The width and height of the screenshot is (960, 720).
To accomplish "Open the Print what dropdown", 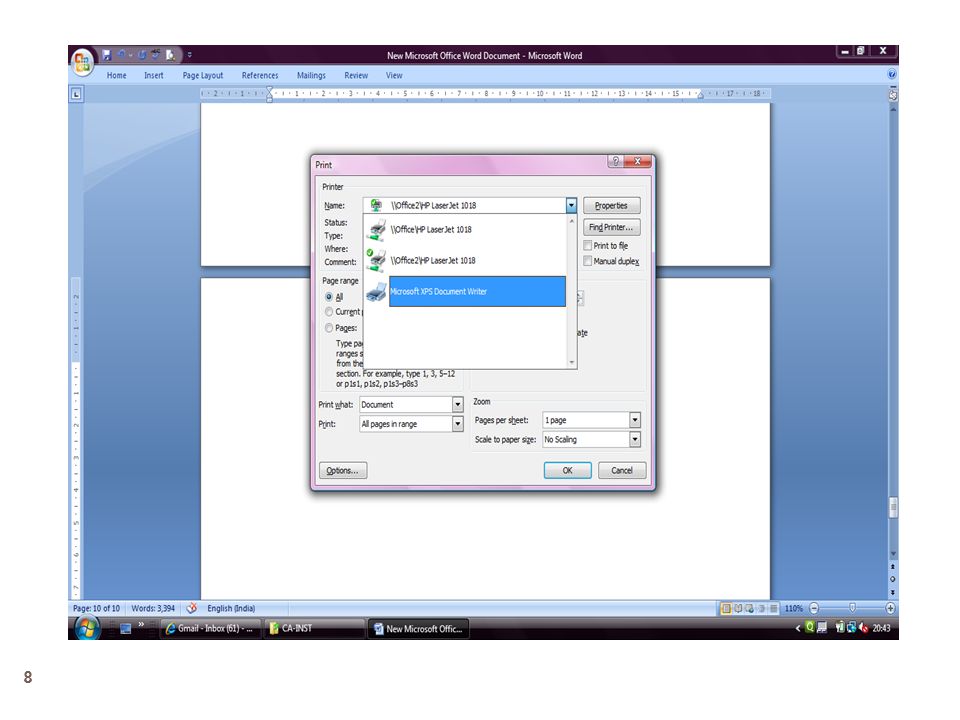I will click(x=457, y=405).
